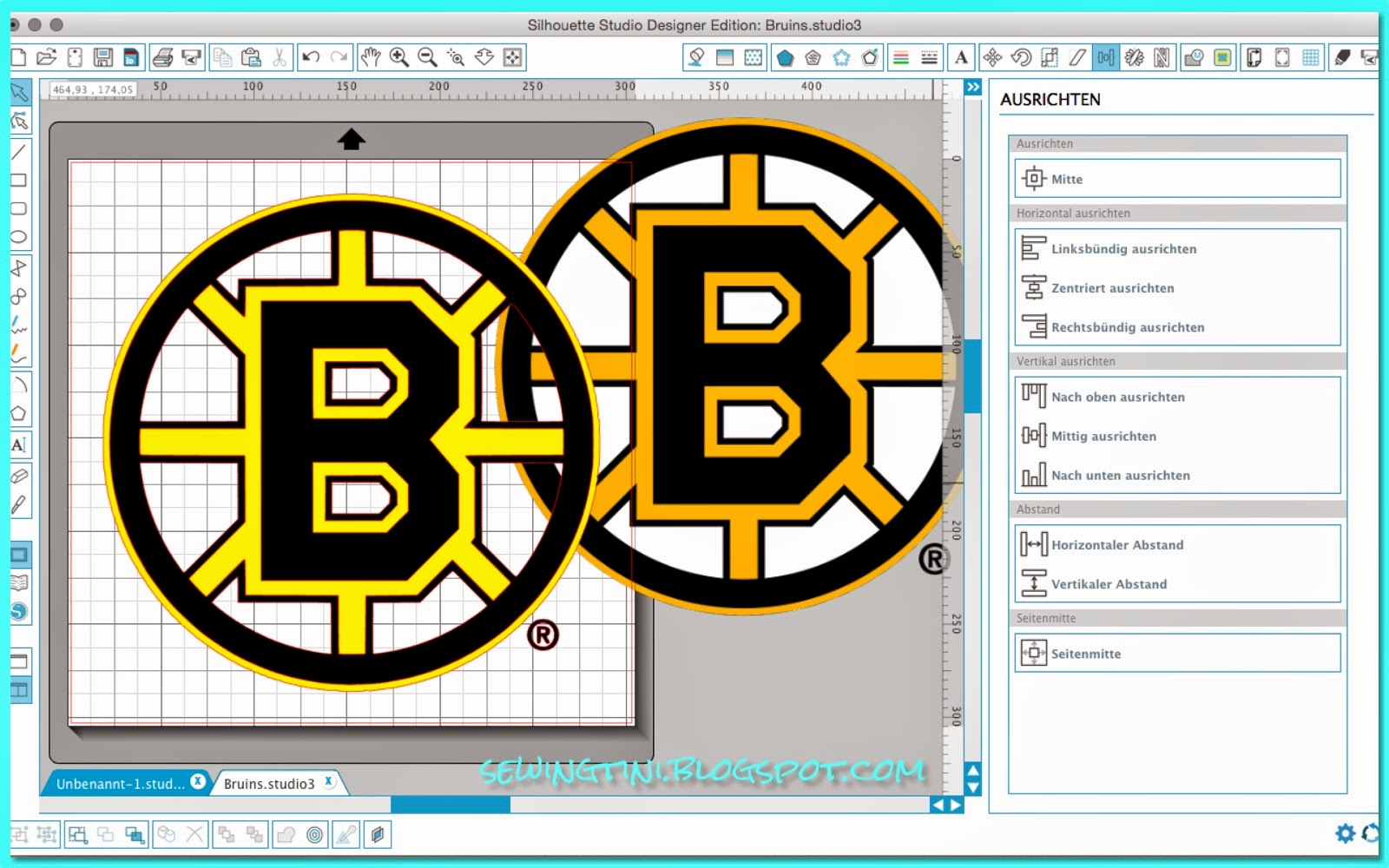Open the Text Style panel (A icon)
This screenshot has width=1389, height=868.
(961, 58)
